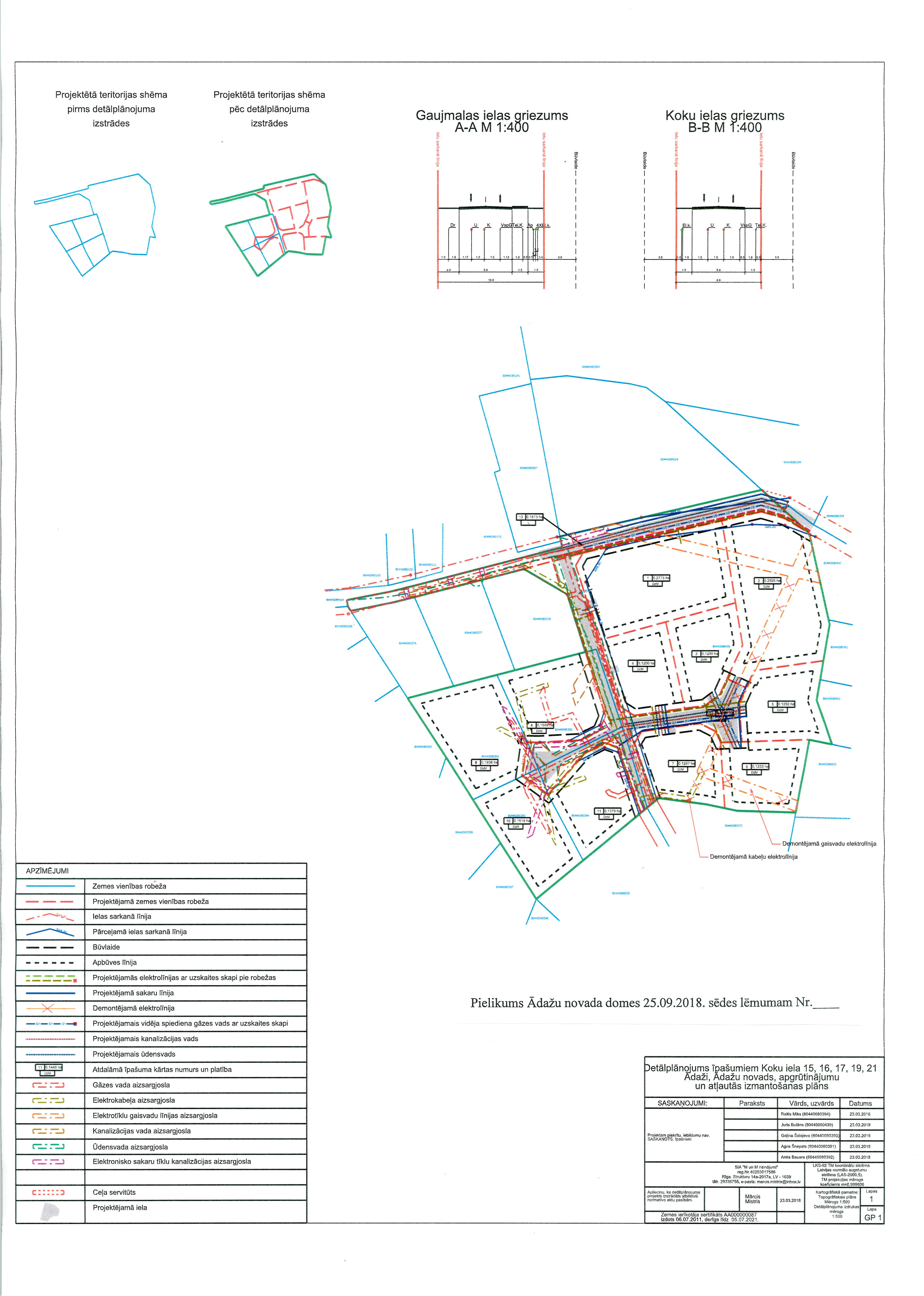The height and width of the screenshot is (1296, 924).
Task: Click the Būvlaide black dashed legend symbol
Action: point(50,947)
